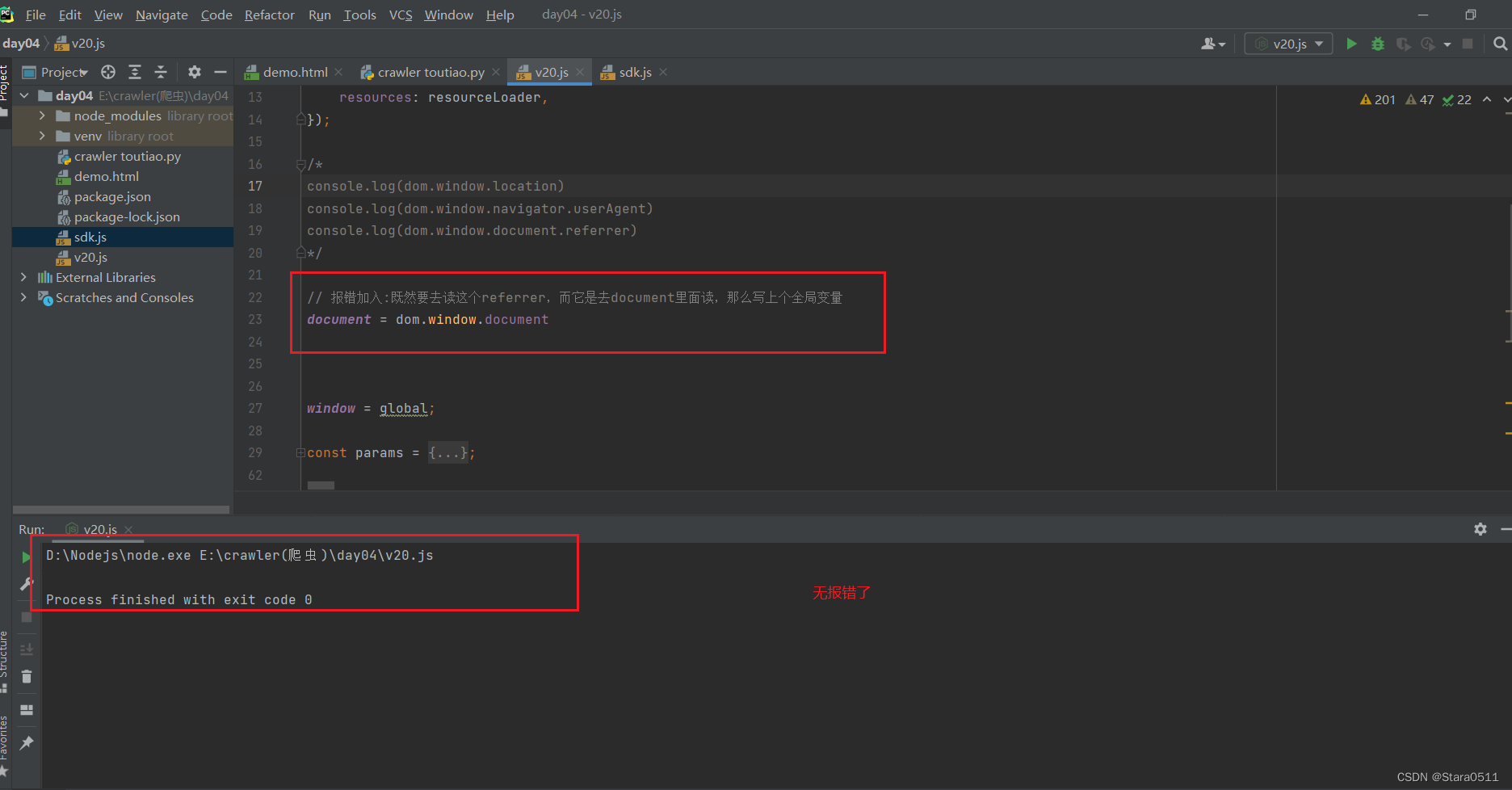Image resolution: width=1512 pixels, height=790 pixels.
Task: Toggle the Structure side tool window
Action: pos(5,662)
